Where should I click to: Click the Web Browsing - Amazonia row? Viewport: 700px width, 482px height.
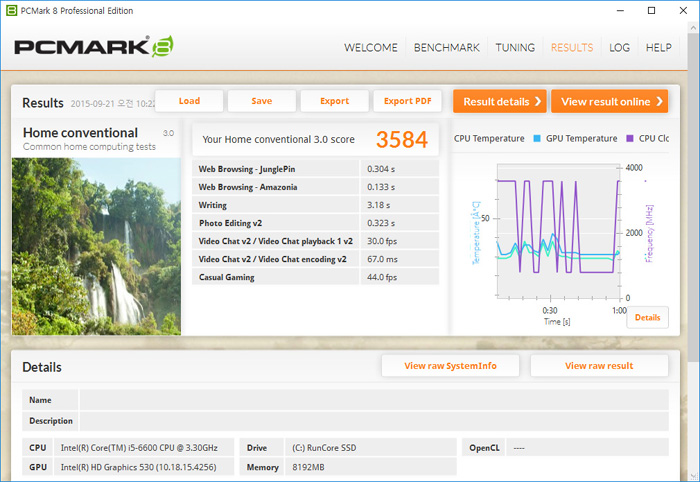click(x=316, y=187)
